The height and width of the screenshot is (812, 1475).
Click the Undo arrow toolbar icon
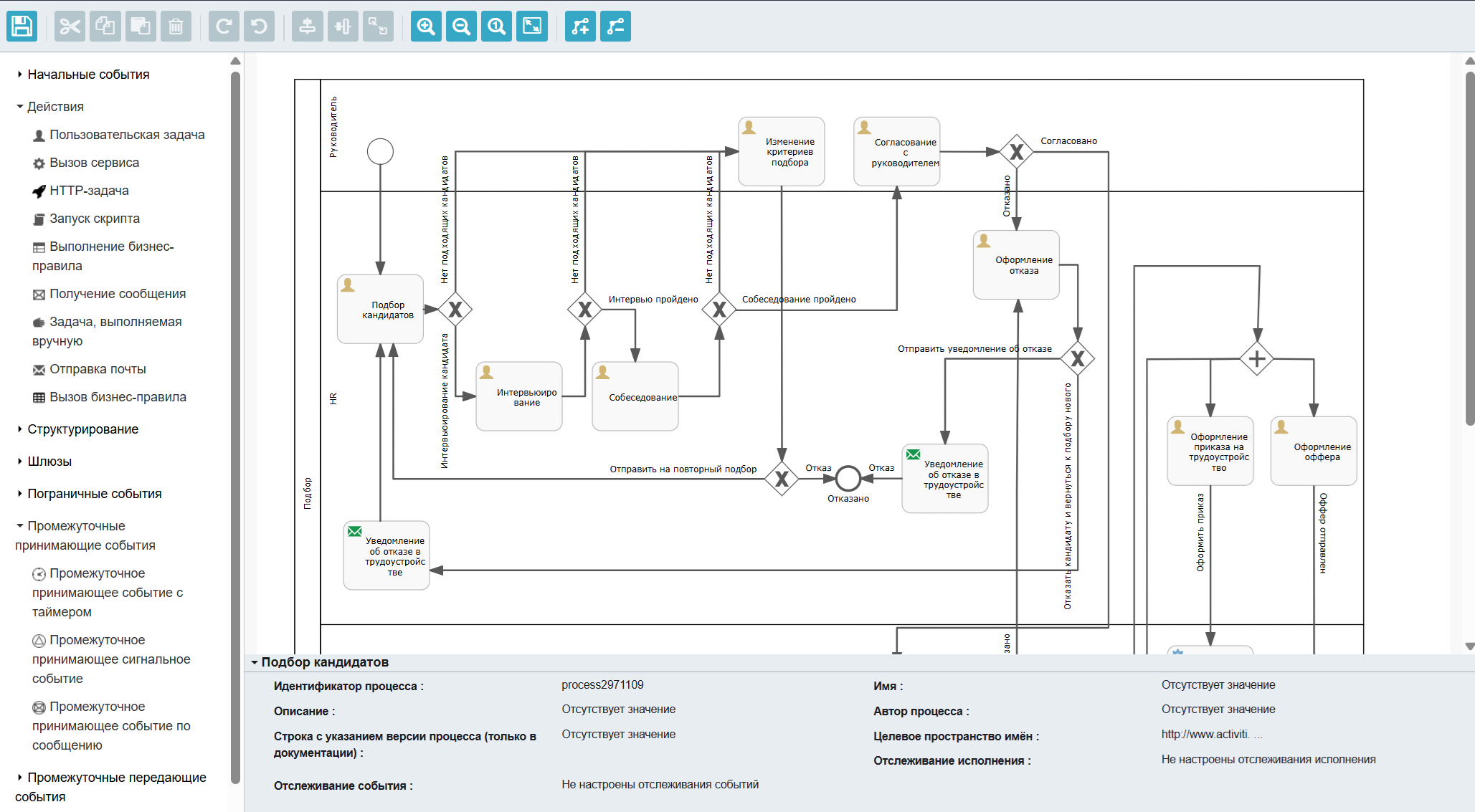pyautogui.click(x=259, y=27)
